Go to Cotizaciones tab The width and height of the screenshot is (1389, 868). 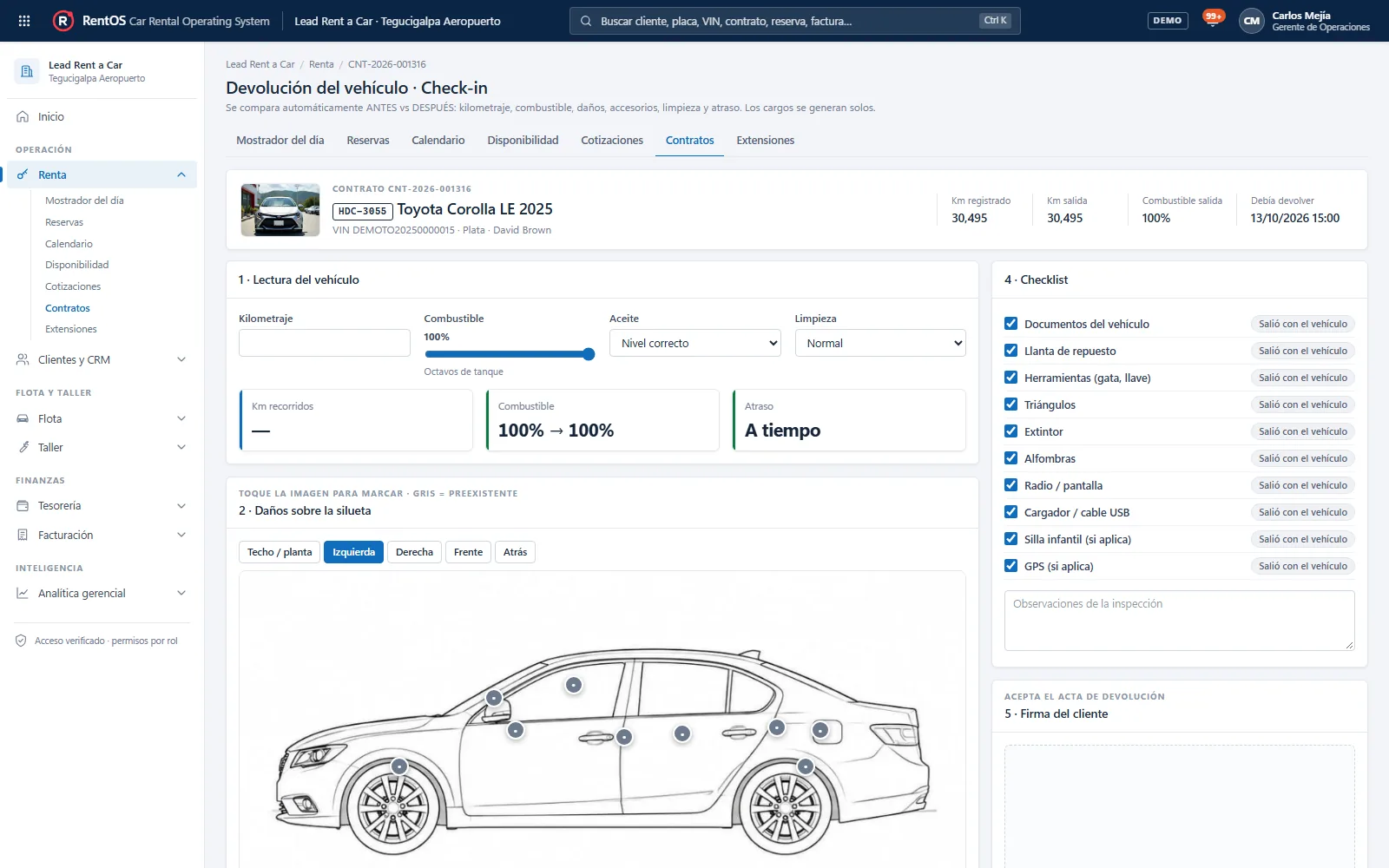pos(612,140)
